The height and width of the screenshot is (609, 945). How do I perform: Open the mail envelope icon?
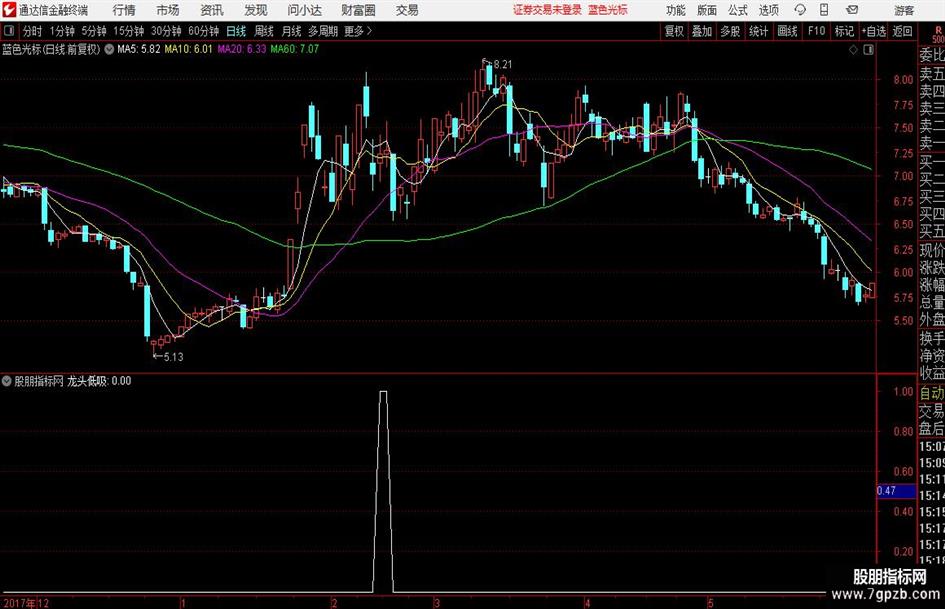852,10
